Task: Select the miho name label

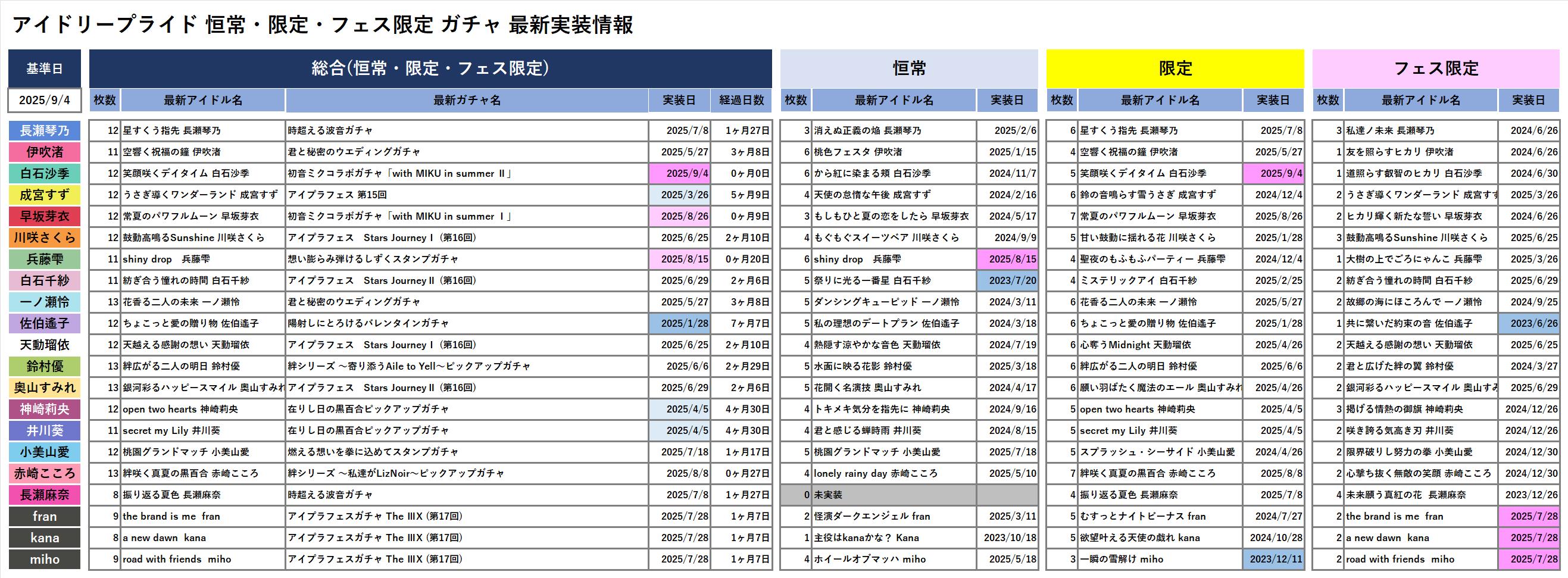Action: (45, 559)
